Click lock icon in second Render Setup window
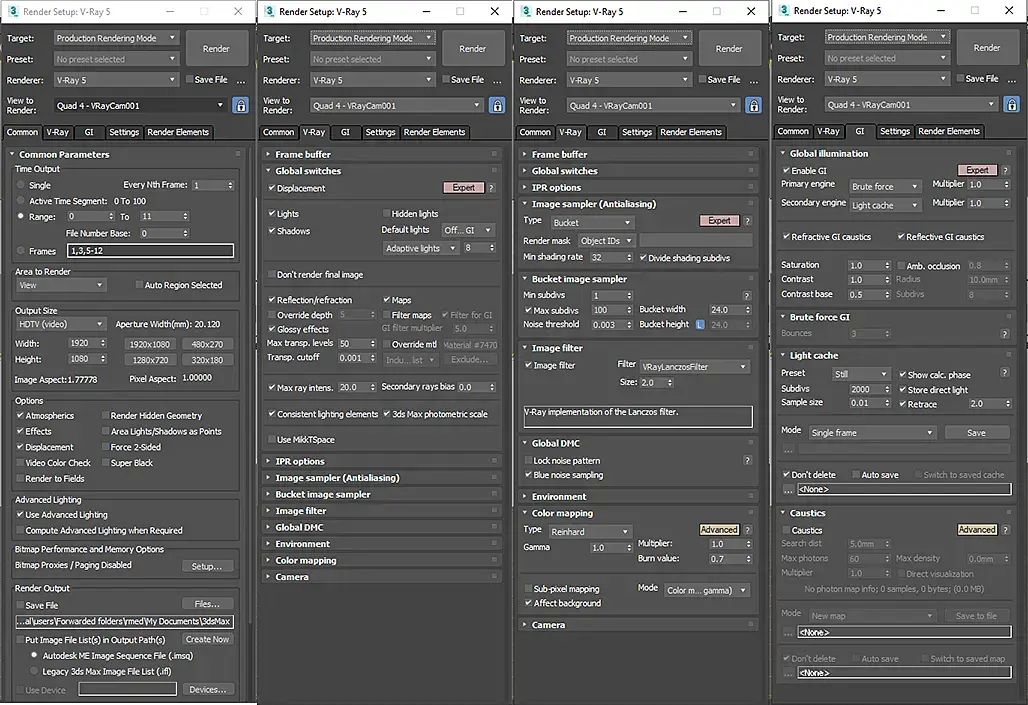 pyautogui.click(x=497, y=106)
